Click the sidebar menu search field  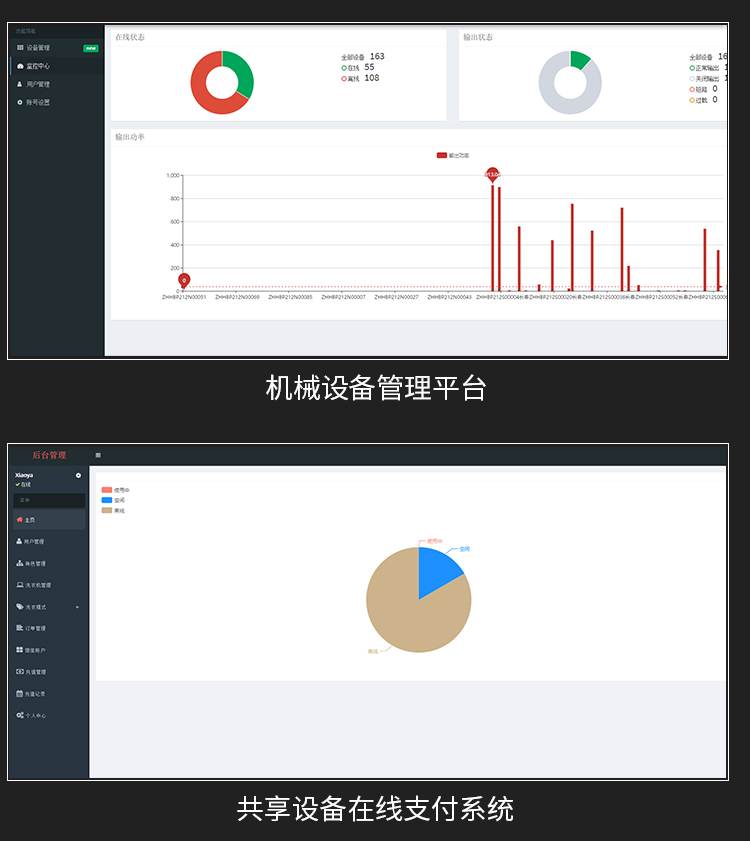point(49,500)
